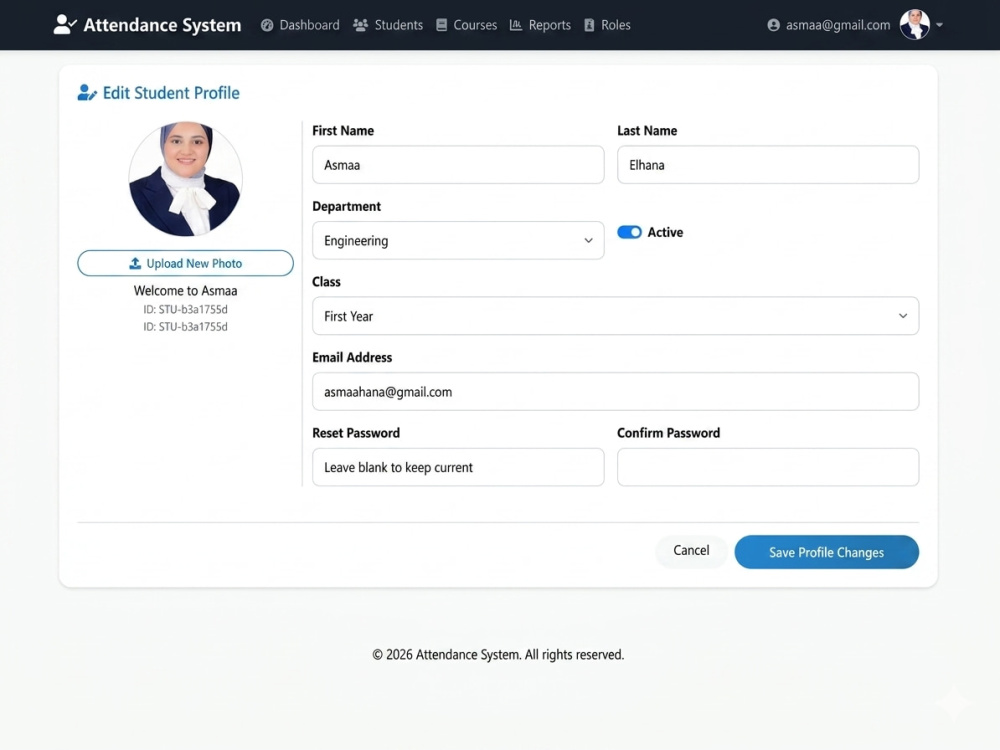View the Reports page
The height and width of the screenshot is (750, 1000).
pyautogui.click(x=540, y=25)
